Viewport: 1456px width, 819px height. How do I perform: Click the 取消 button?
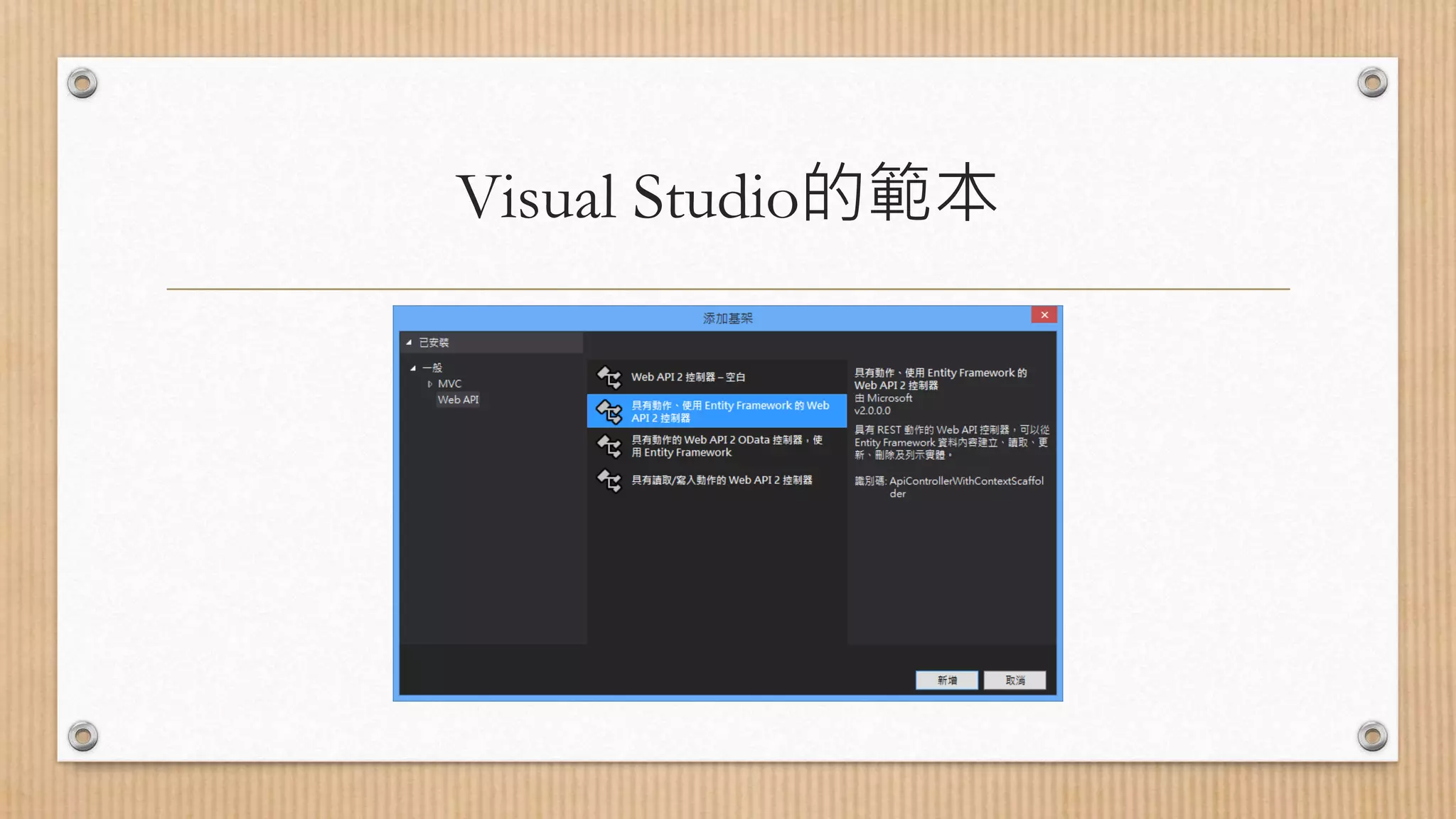[x=1015, y=680]
